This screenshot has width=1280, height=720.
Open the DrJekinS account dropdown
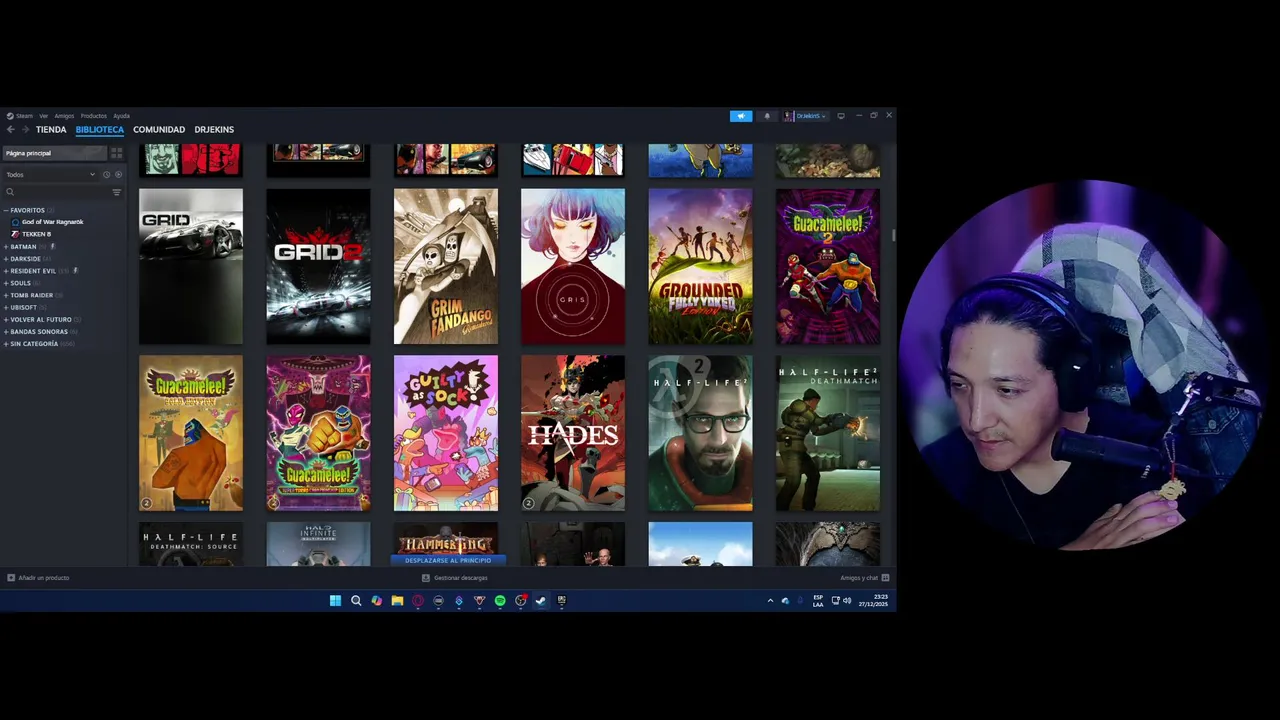tap(806, 116)
